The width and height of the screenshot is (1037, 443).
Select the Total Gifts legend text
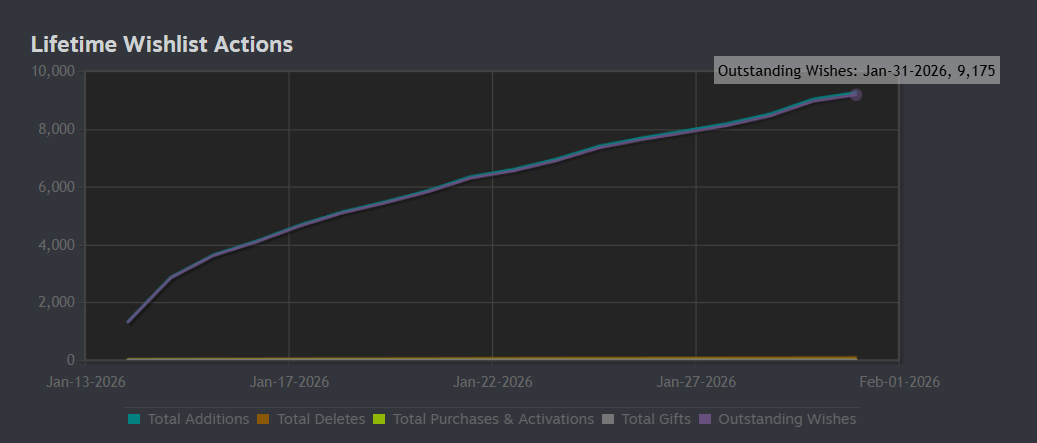[x=656, y=419]
